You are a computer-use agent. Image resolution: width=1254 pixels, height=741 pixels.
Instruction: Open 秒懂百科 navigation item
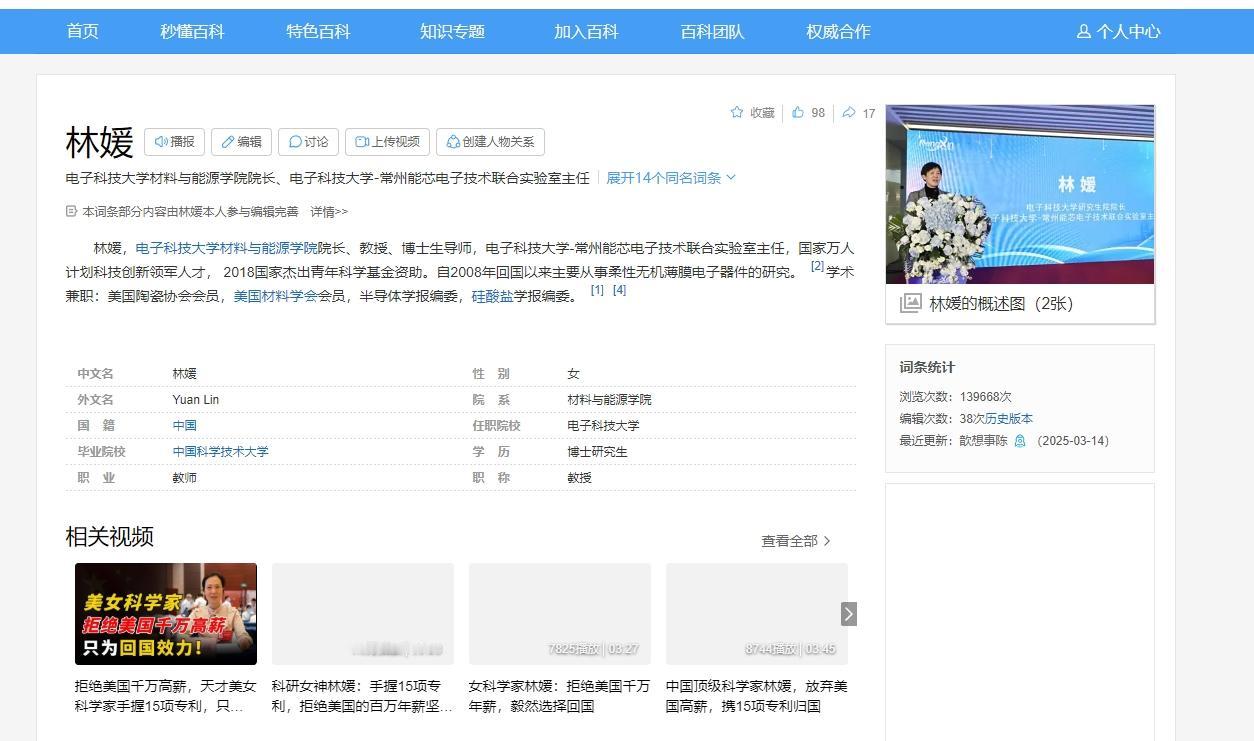(192, 32)
